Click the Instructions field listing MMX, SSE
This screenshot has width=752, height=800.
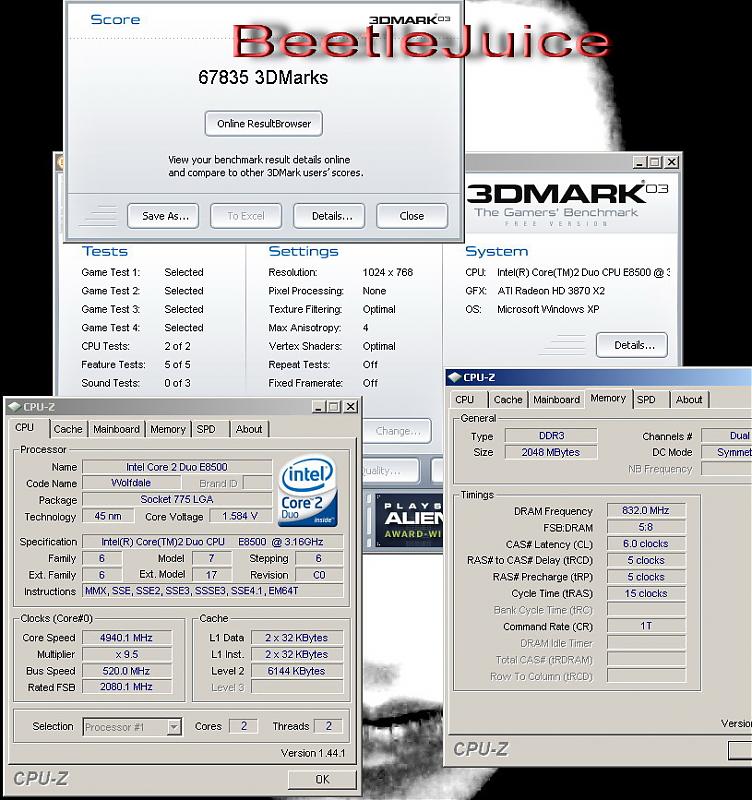tap(213, 591)
